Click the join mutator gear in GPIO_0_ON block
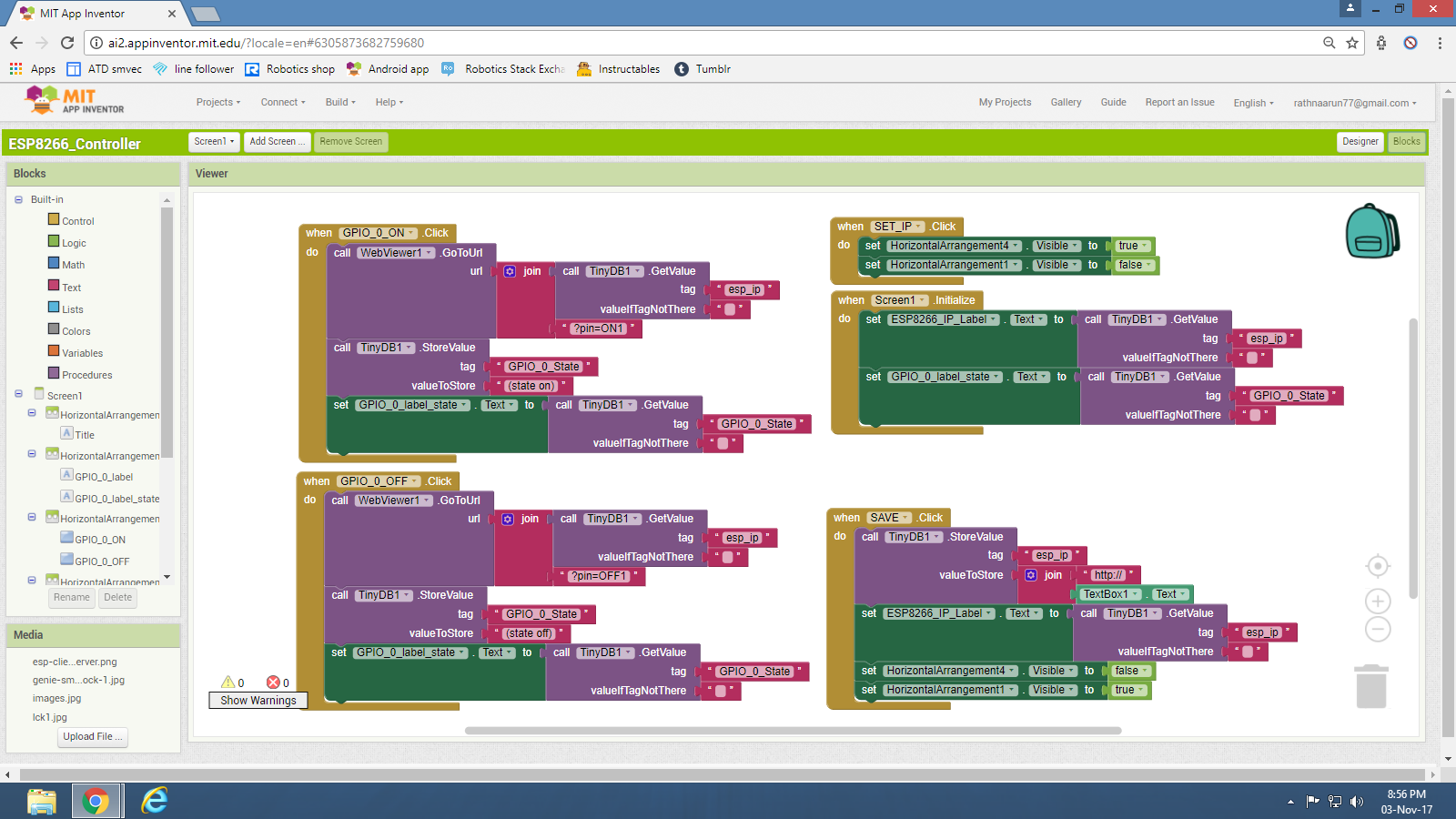Screen dimensions: 1456x819 [510, 271]
